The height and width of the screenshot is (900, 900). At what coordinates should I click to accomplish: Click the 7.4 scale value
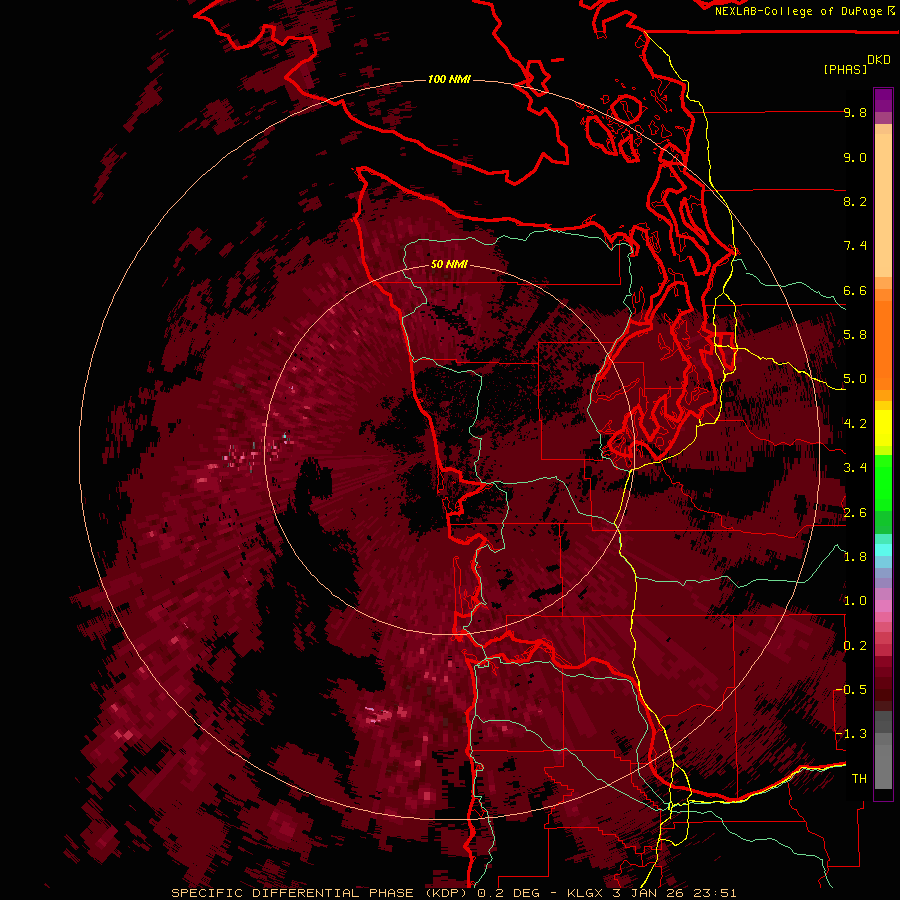click(x=855, y=246)
